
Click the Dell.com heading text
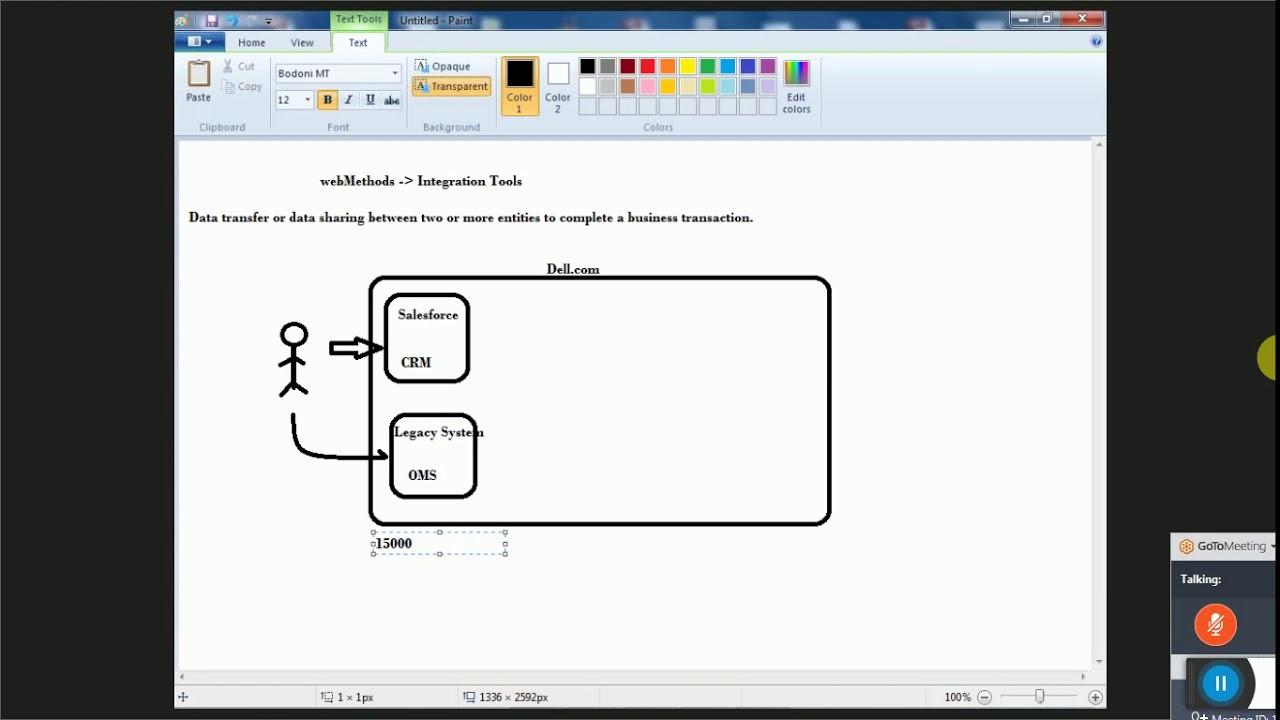573,269
